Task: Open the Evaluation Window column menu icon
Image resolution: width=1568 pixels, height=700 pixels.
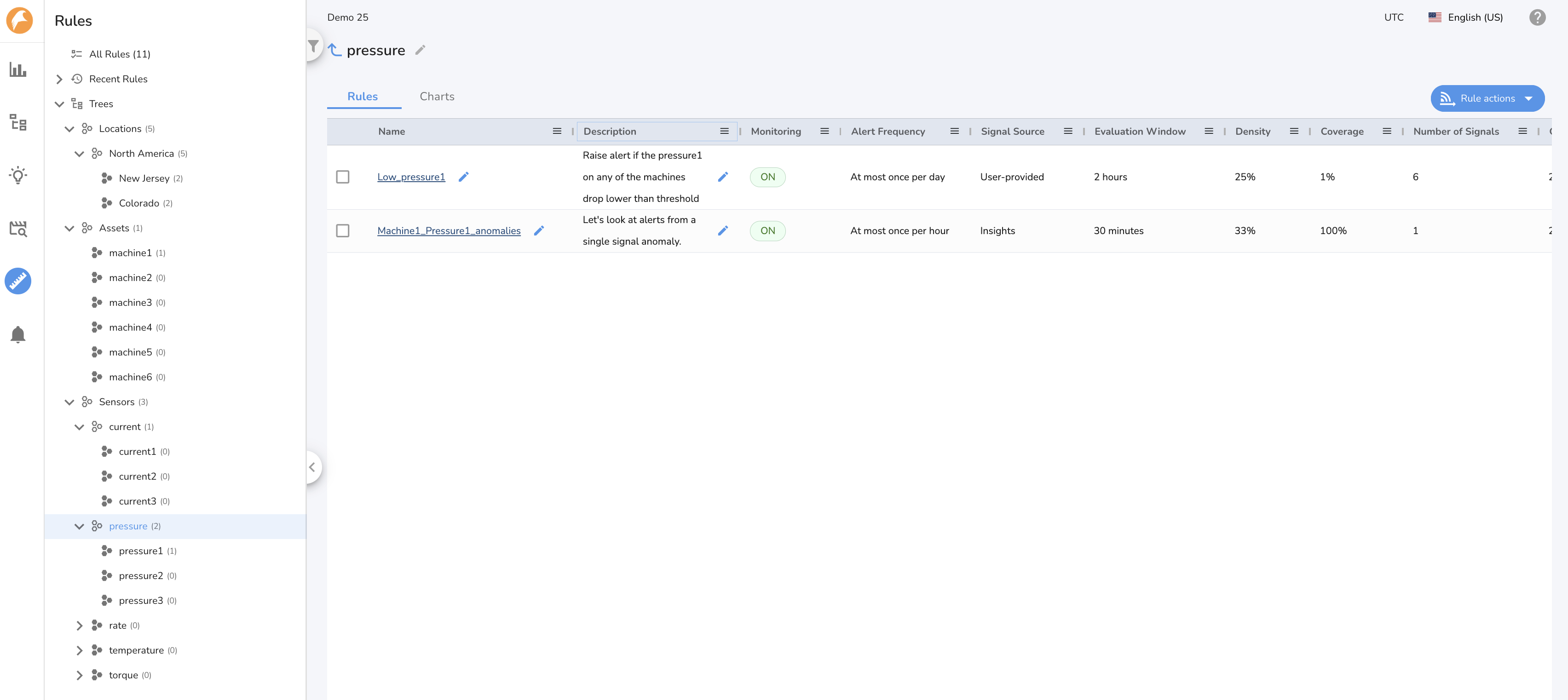Action: pyautogui.click(x=1209, y=132)
